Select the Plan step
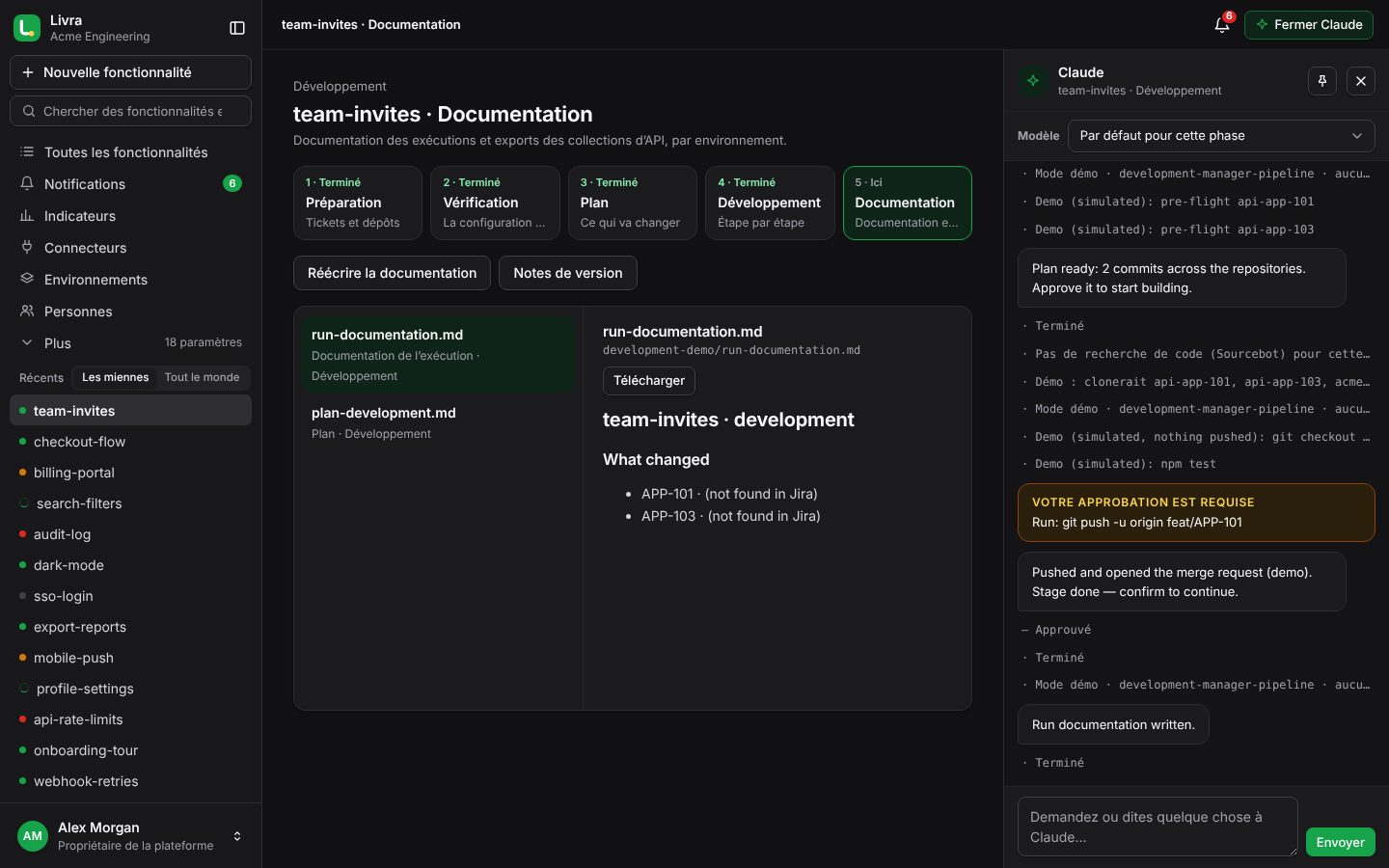 [633, 203]
